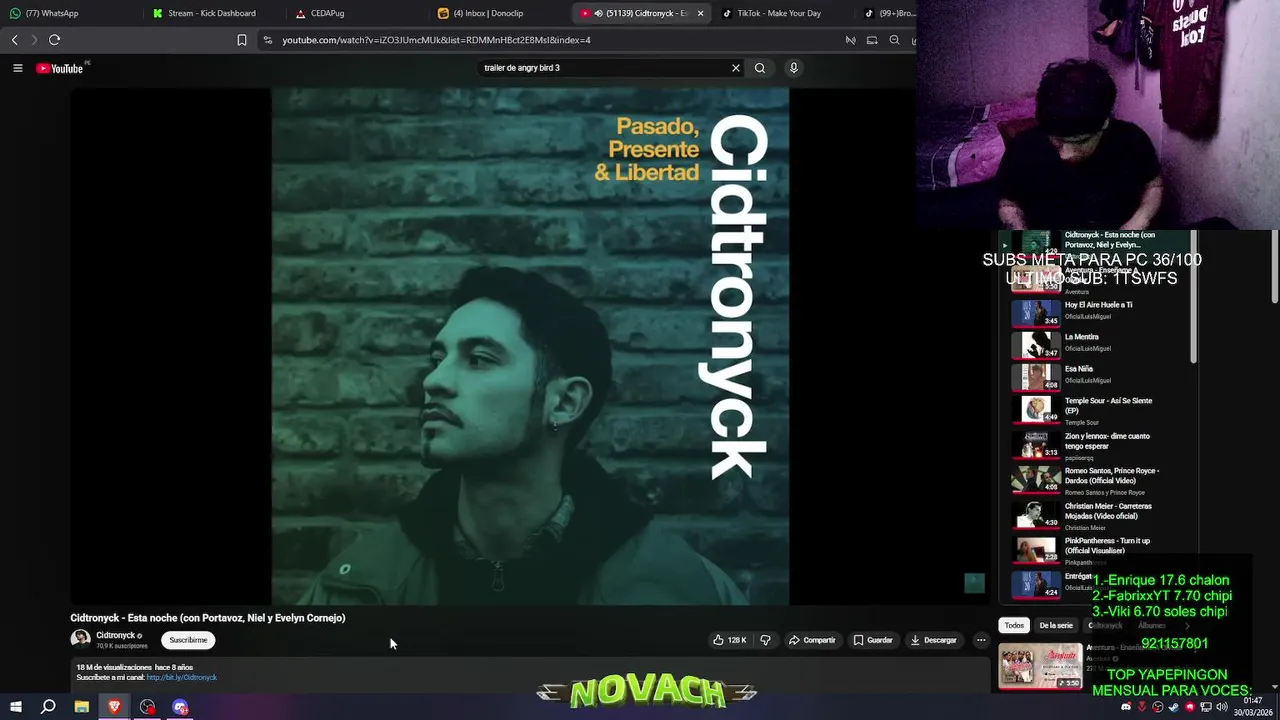Open Discord from the taskbar

(180, 707)
